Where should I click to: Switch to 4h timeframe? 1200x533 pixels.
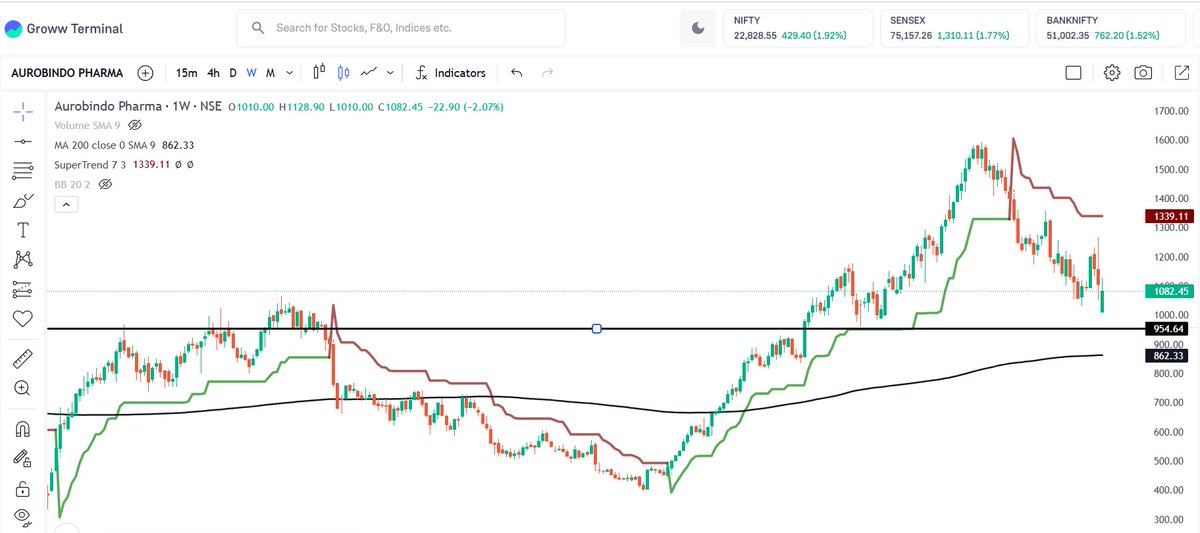pos(213,72)
